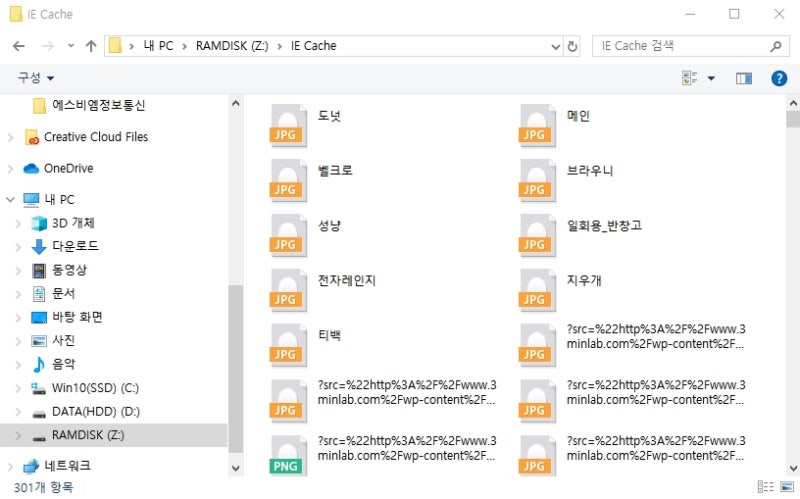
Task: Click the forward navigation arrow
Action: pos(47,46)
